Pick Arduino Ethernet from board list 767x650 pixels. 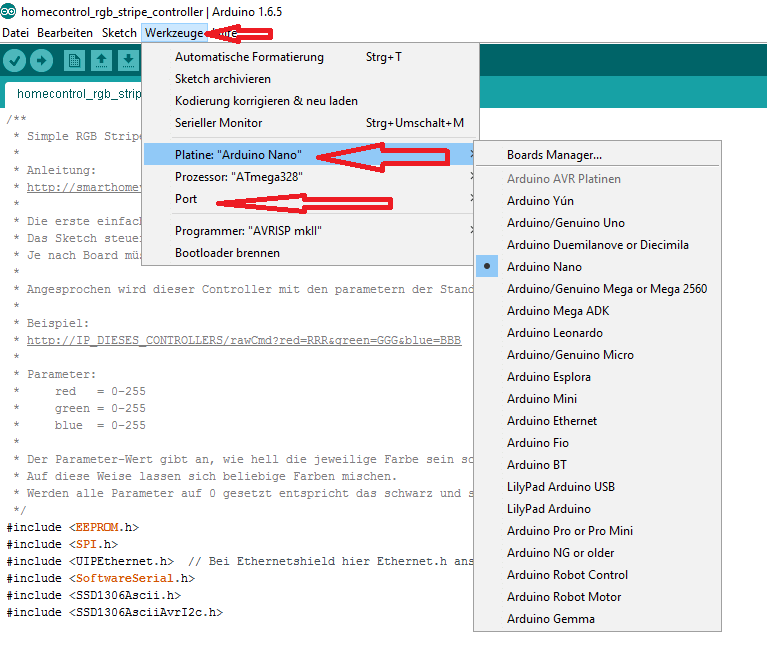click(x=597, y=421)
